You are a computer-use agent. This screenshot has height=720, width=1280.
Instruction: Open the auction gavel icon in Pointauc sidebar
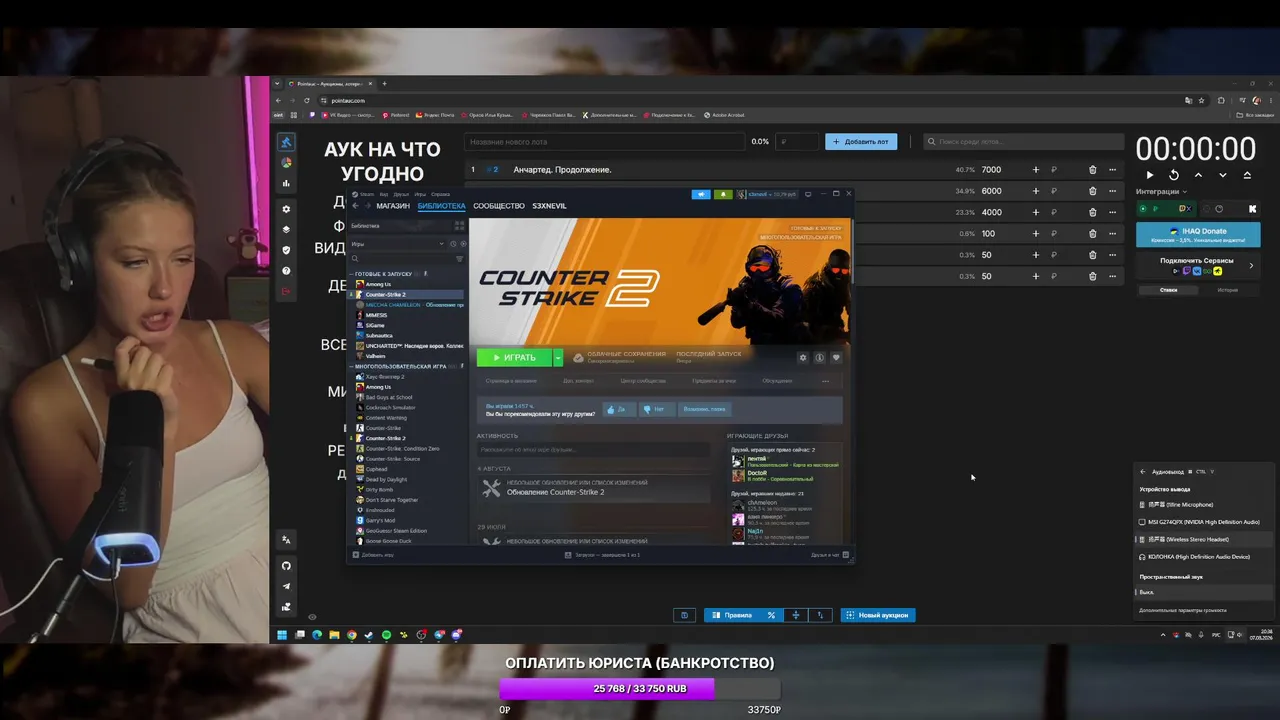tap(286, 142)
